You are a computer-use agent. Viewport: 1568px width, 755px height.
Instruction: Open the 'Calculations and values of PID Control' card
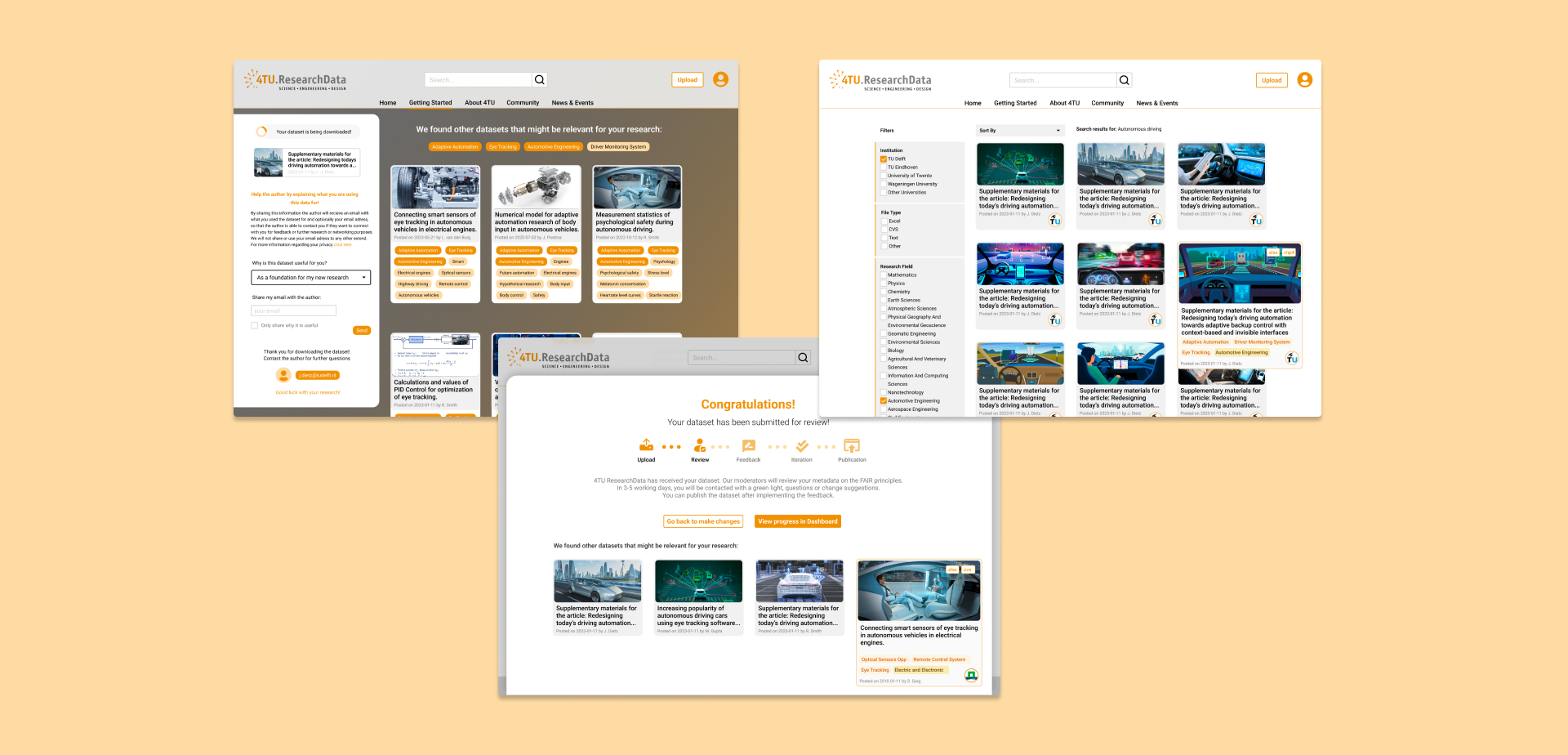[435, 374]
